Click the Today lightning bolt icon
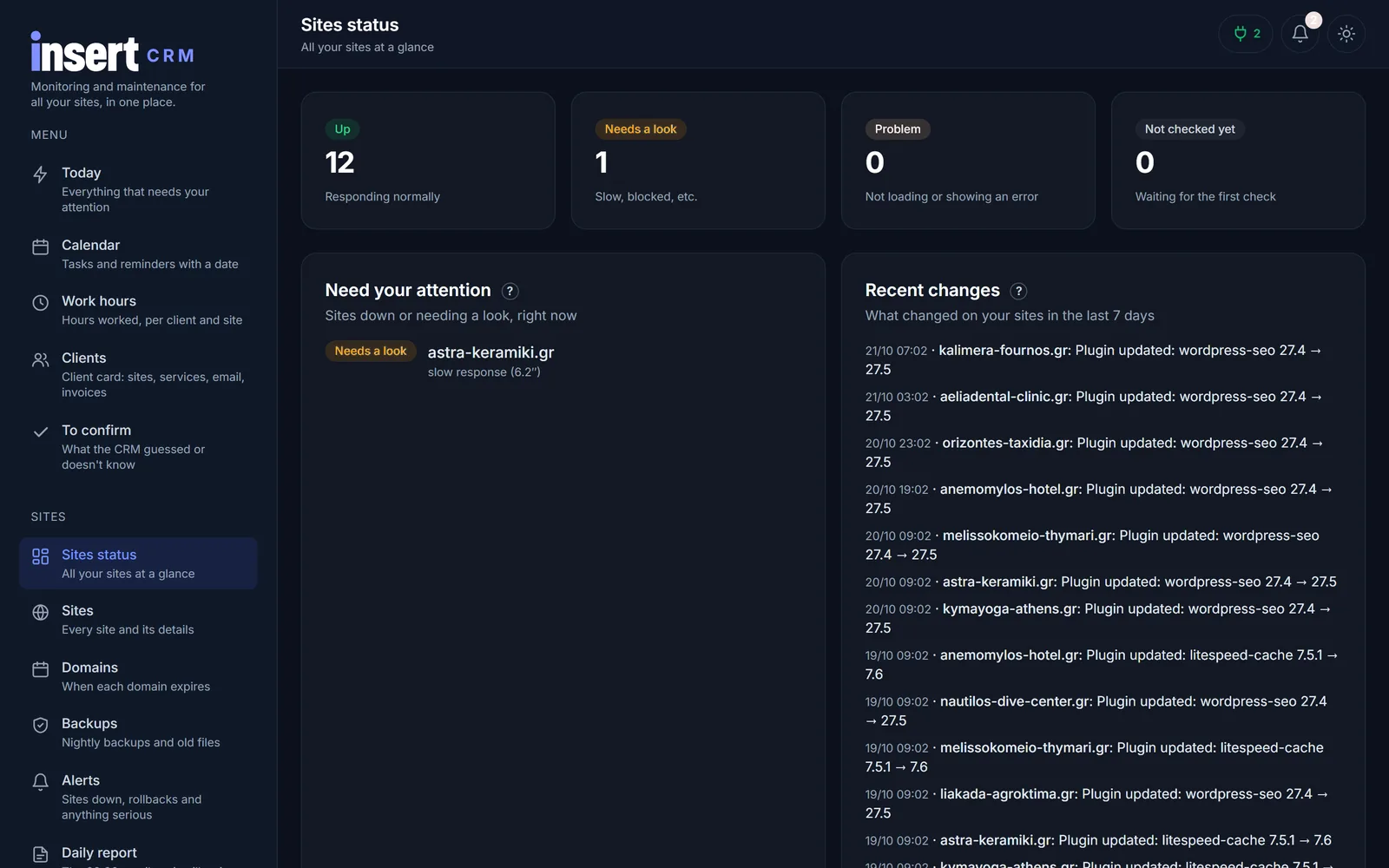The height and width of the screenshot is (868, 1389). [40, 174]
